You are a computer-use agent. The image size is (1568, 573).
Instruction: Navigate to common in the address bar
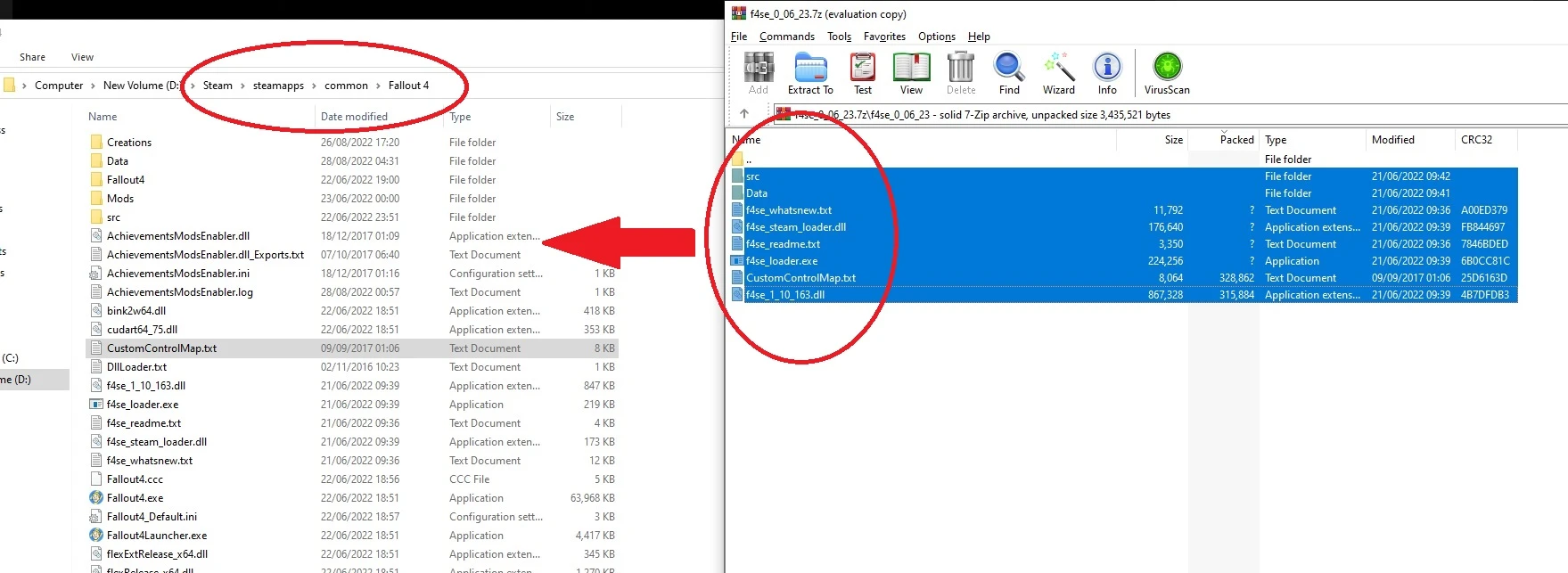[x=346, y=86]
